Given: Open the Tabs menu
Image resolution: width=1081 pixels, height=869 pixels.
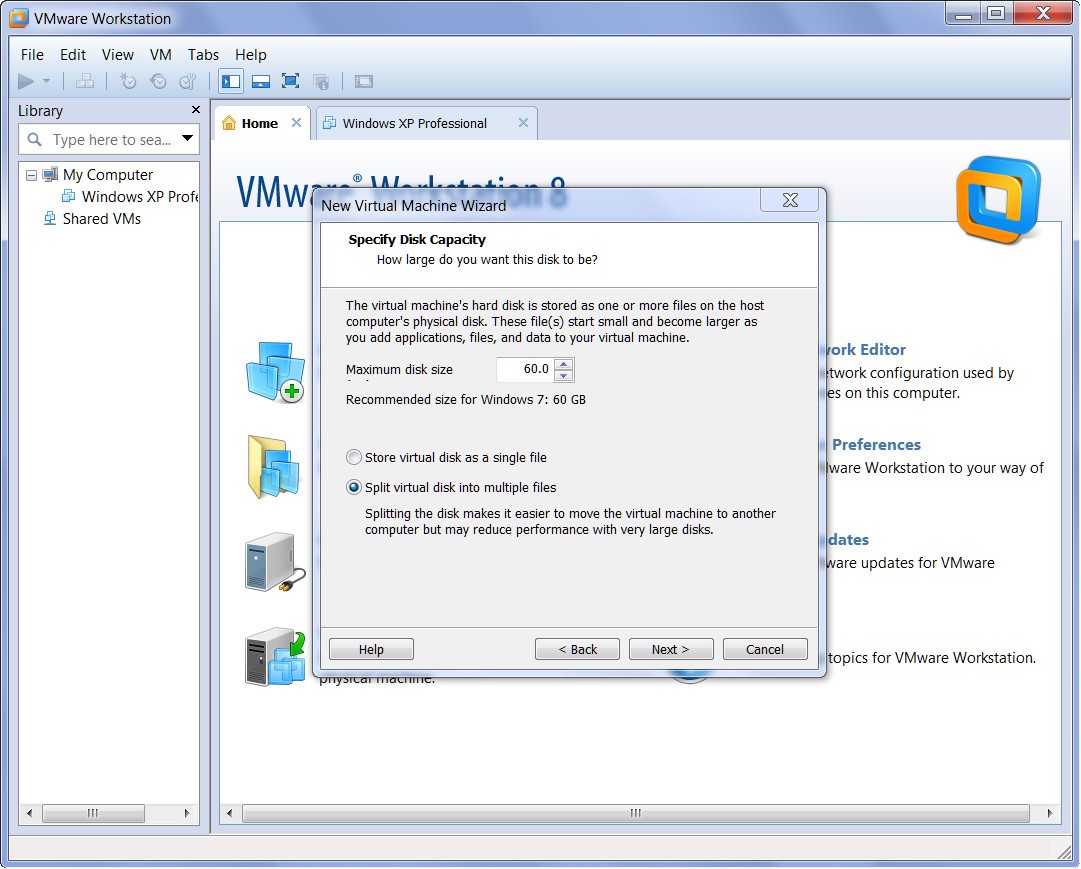Looking at the screenshot, I should [x=203, y=54].
